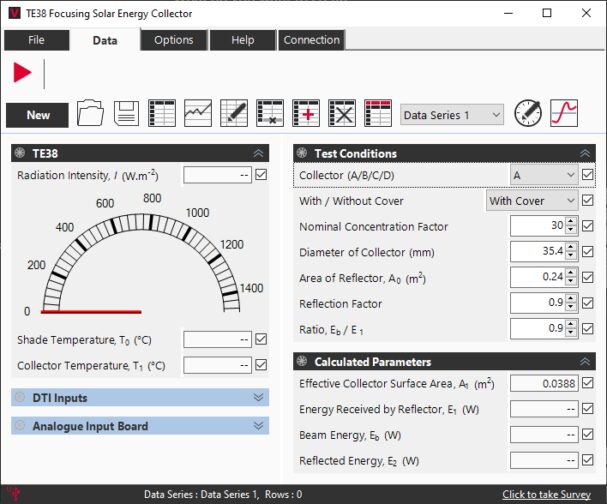Open the line chart view icon

(x=198, y=114)
